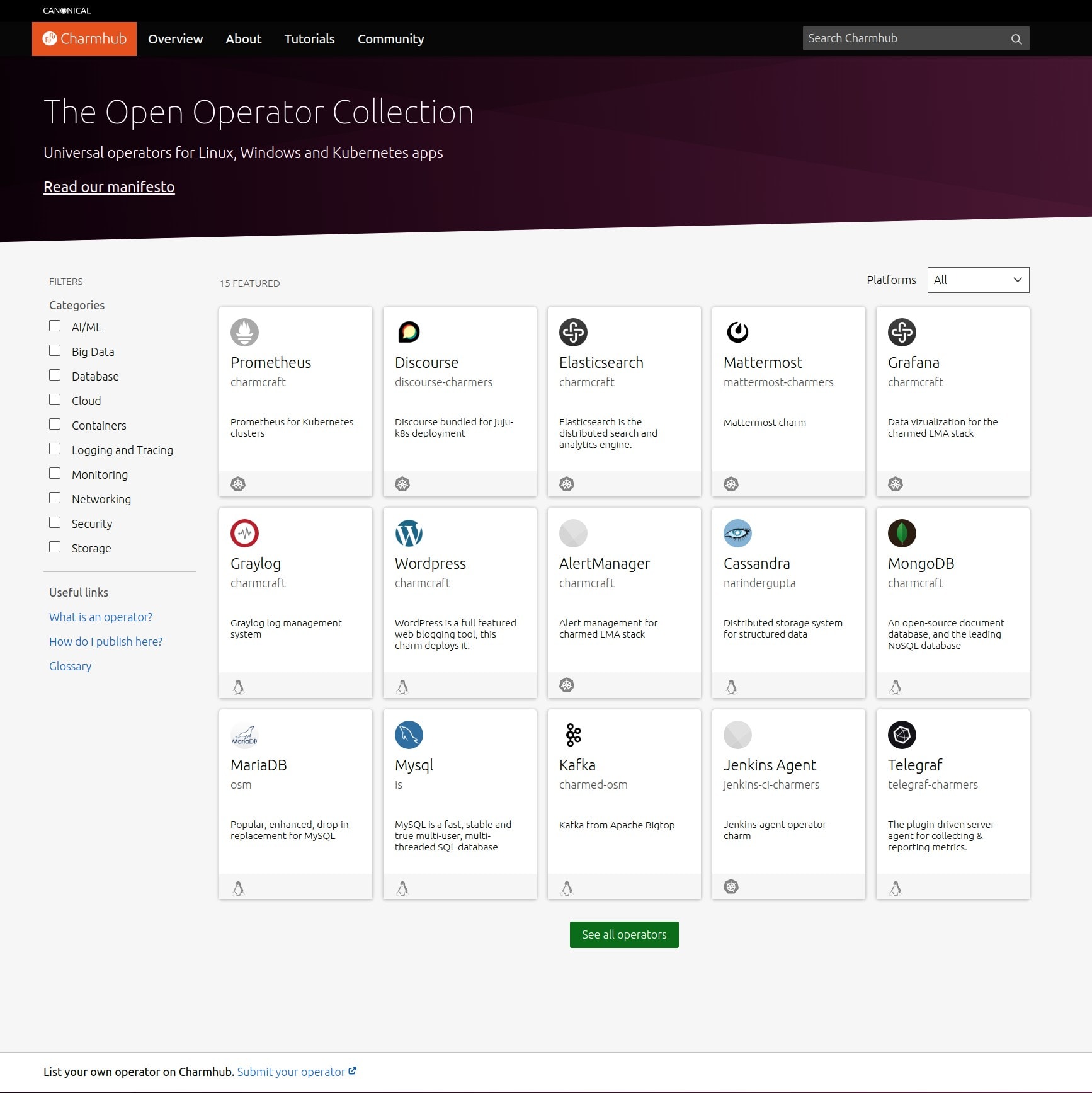The image size is (1092, 1093).
Task: Click the Telegraf polygon logo
Action: [x=902, y=735]
